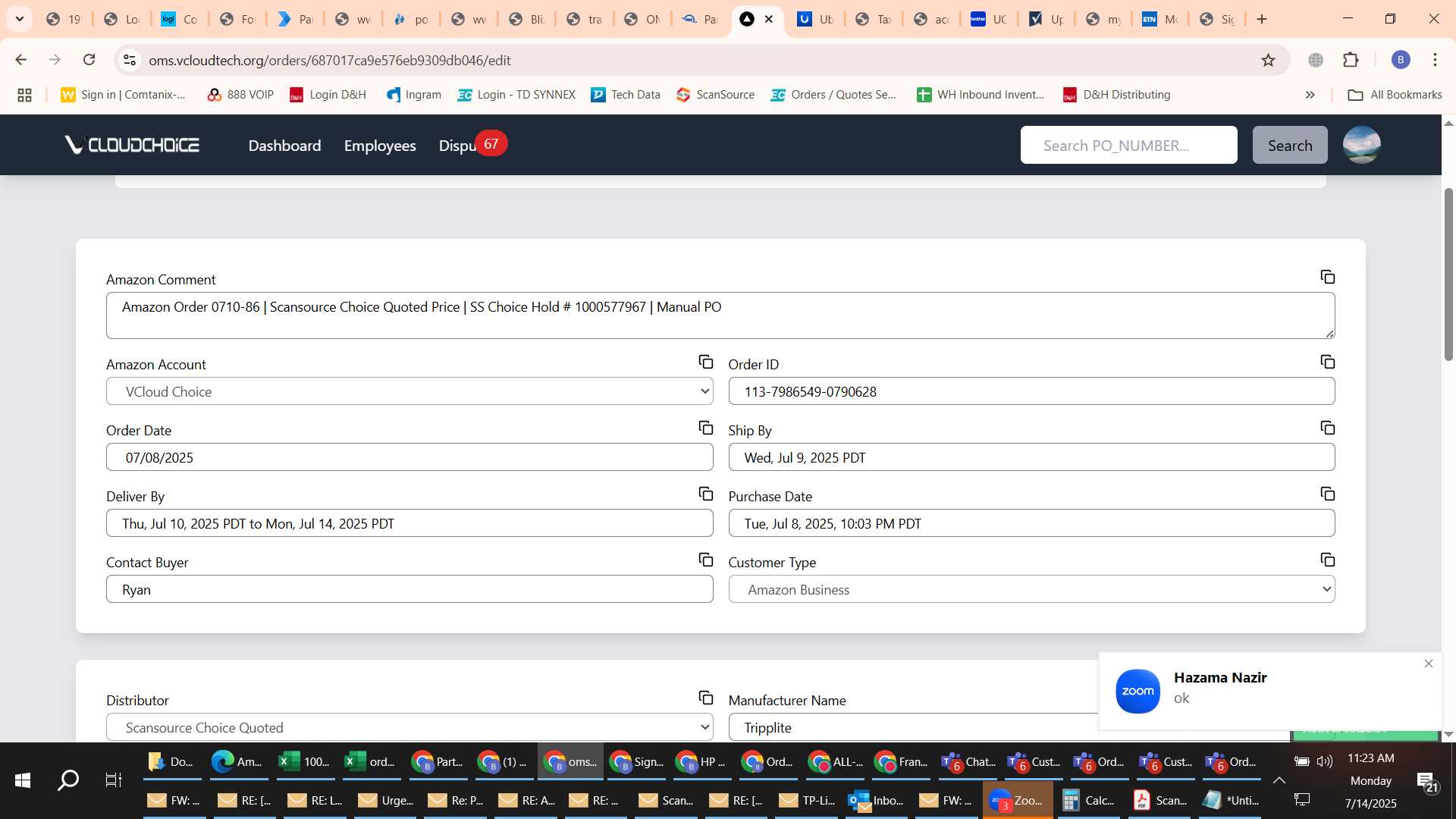Open the Zoom message from Hazama Nazir

coord(1270,691)
